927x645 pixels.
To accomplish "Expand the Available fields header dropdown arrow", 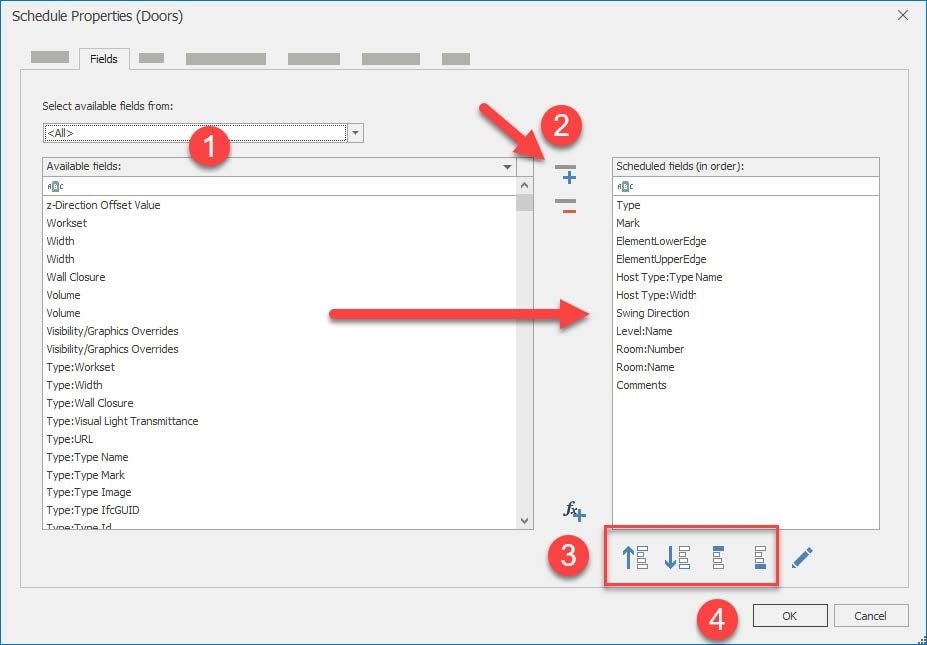I will (x=507, y=167).
